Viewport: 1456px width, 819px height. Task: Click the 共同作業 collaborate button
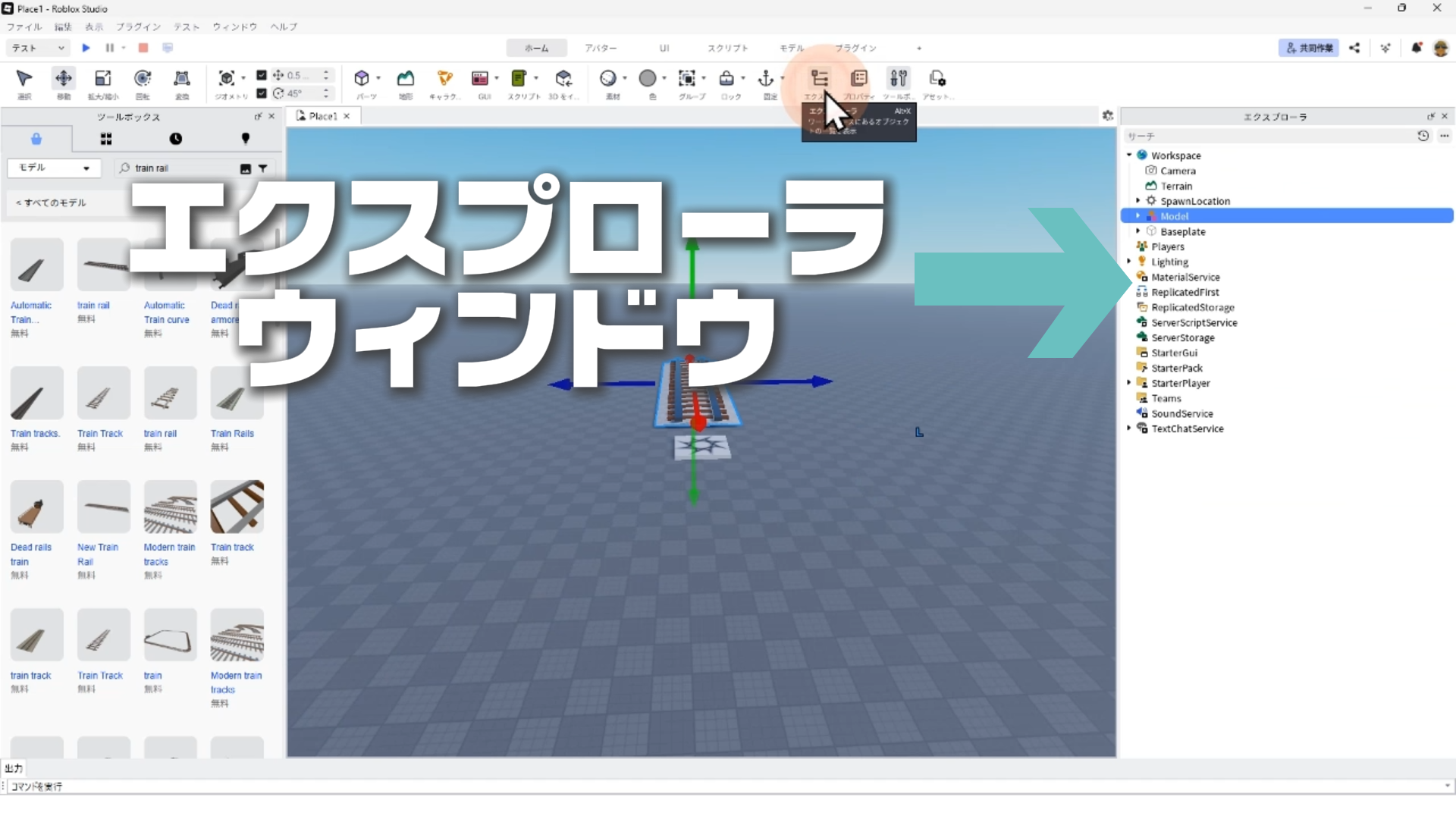(x=1309, y=48)
